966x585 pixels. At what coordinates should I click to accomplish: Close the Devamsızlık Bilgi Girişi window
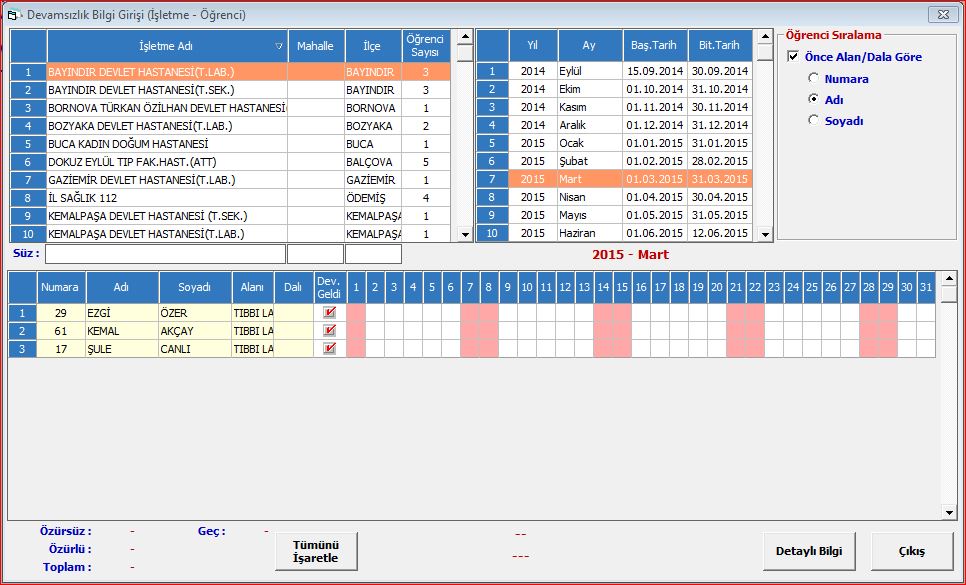click(x=939, y=14)
